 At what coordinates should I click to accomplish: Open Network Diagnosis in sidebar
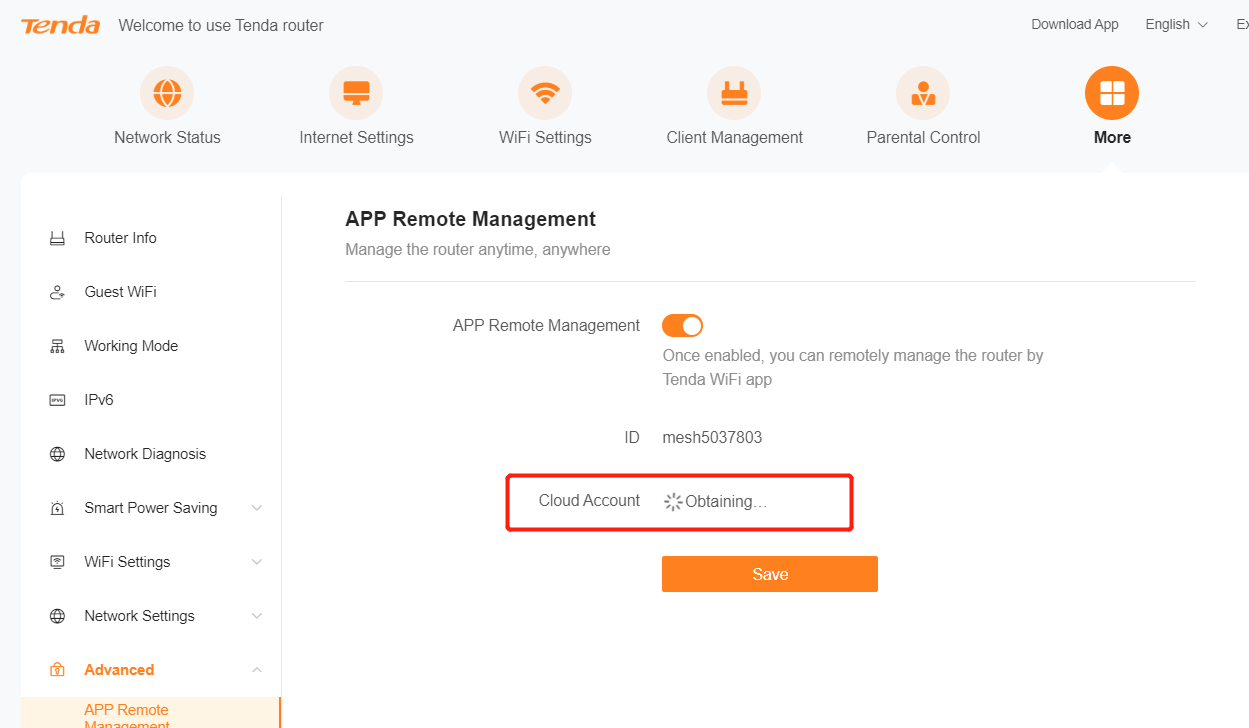click(145, 454)
